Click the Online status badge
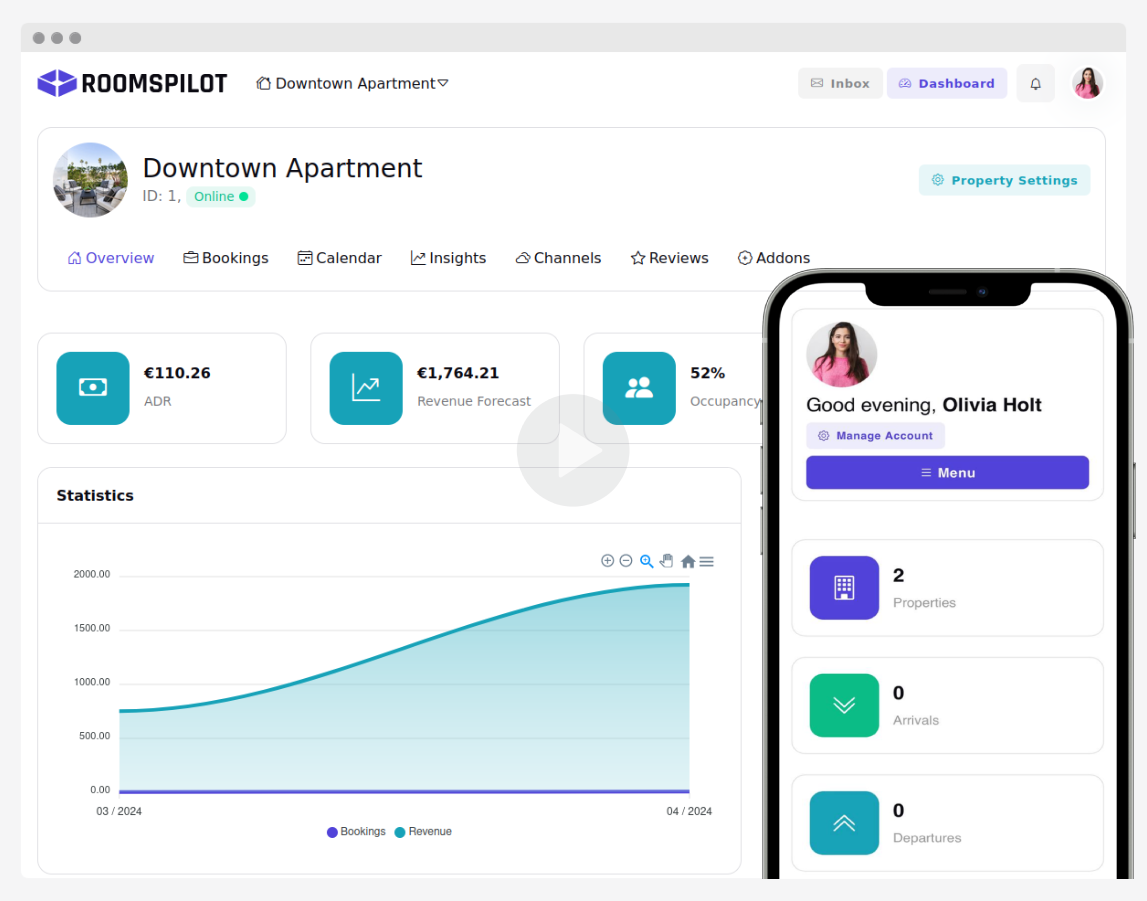The height and width of the screenshot is (901, 1147). [220, 196]
